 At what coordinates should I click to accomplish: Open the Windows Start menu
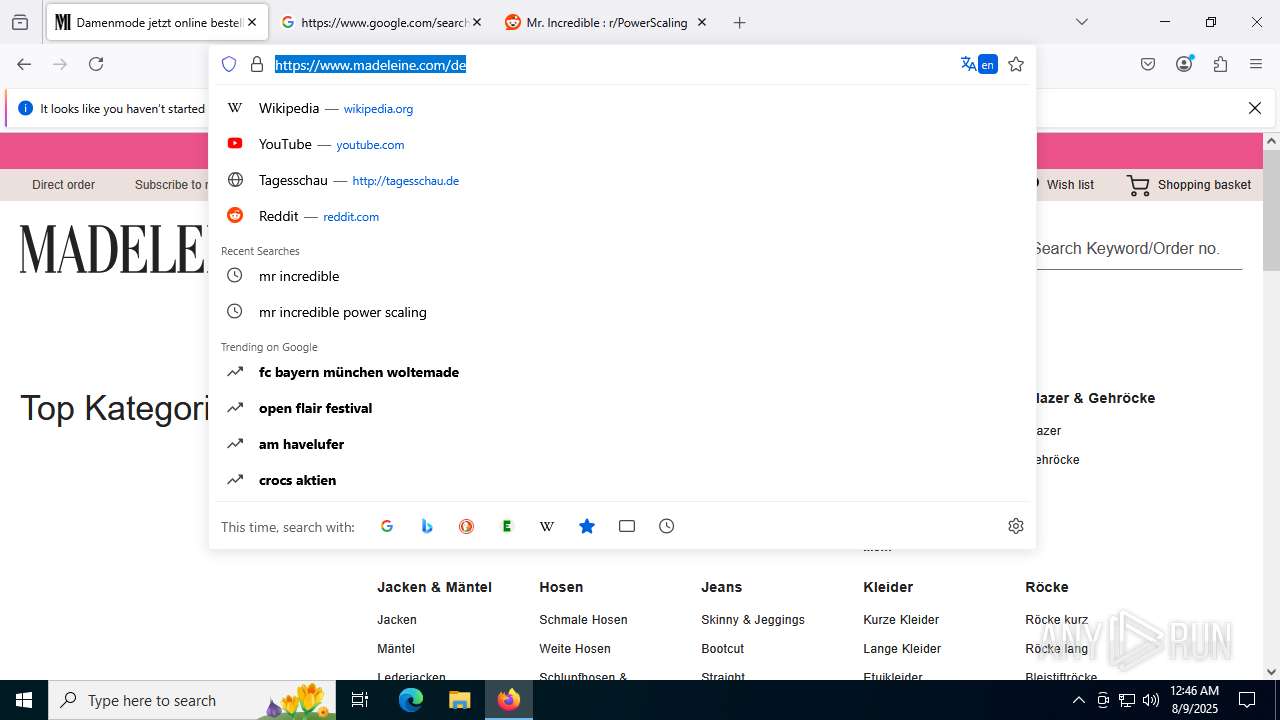[24, 700]
